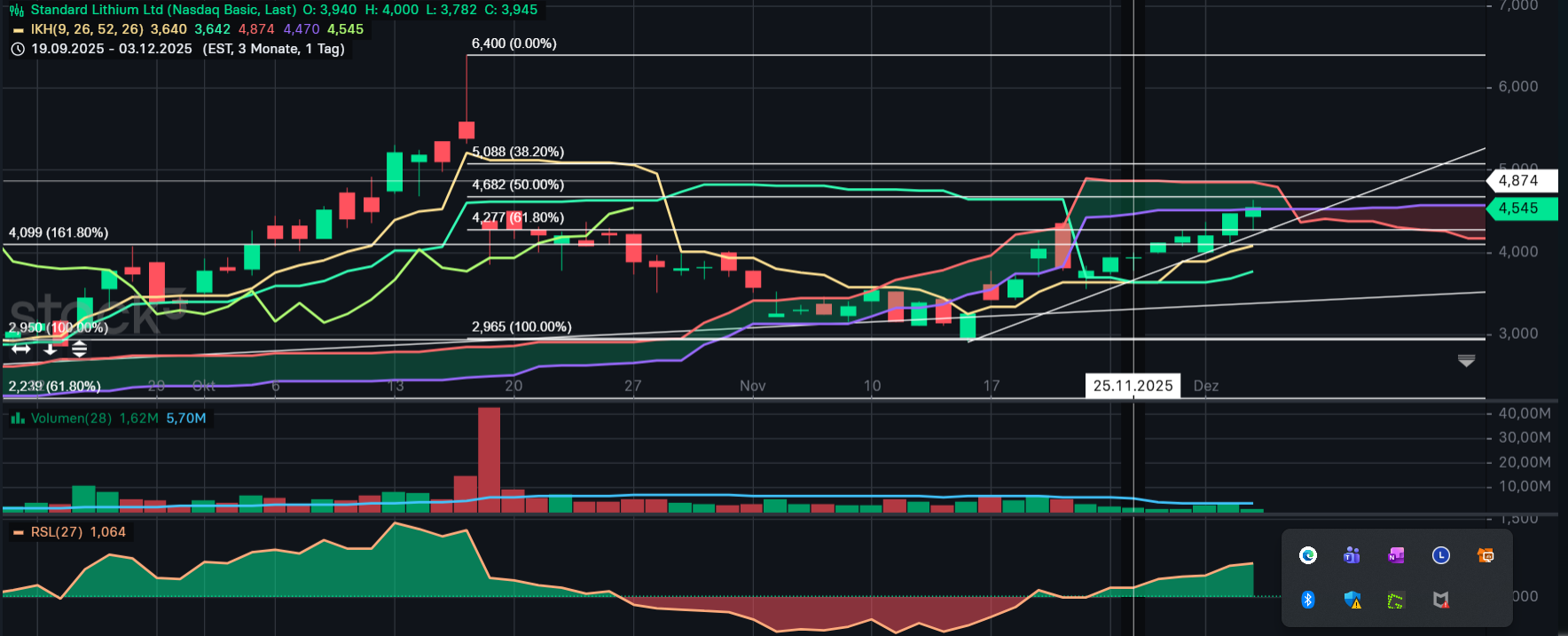This screenshot has width=1568, height=636.
Task: Select the 6,400 (0.00%) Fibonacci level line label
Action: (x=514, y=43)
